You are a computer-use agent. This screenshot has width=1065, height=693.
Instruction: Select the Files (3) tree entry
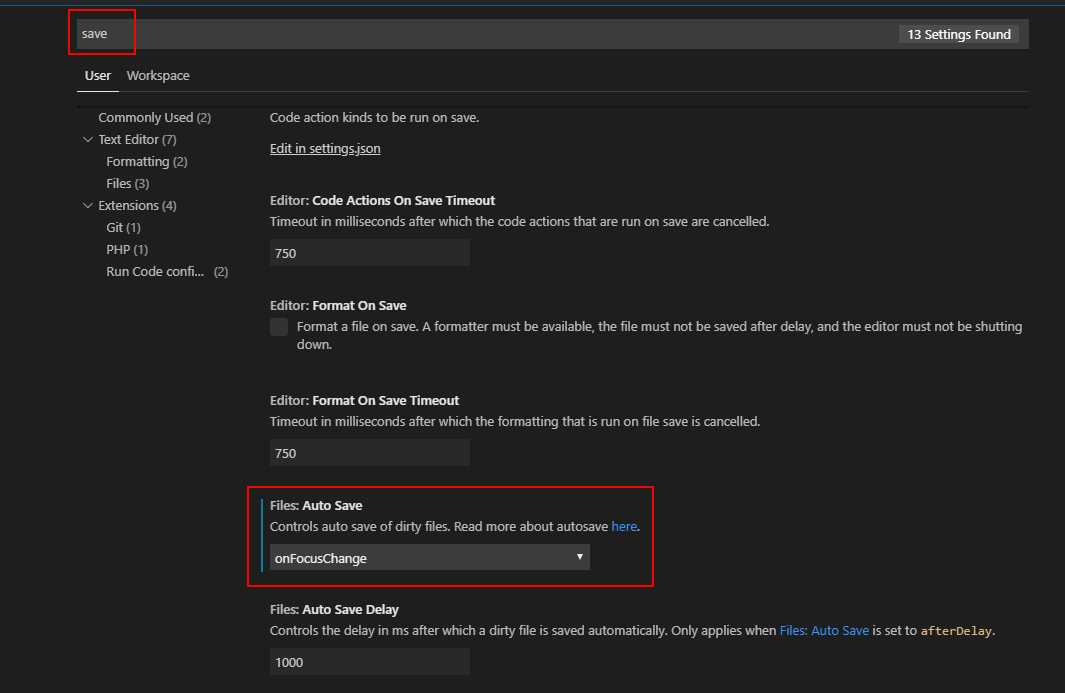(127, 184)
